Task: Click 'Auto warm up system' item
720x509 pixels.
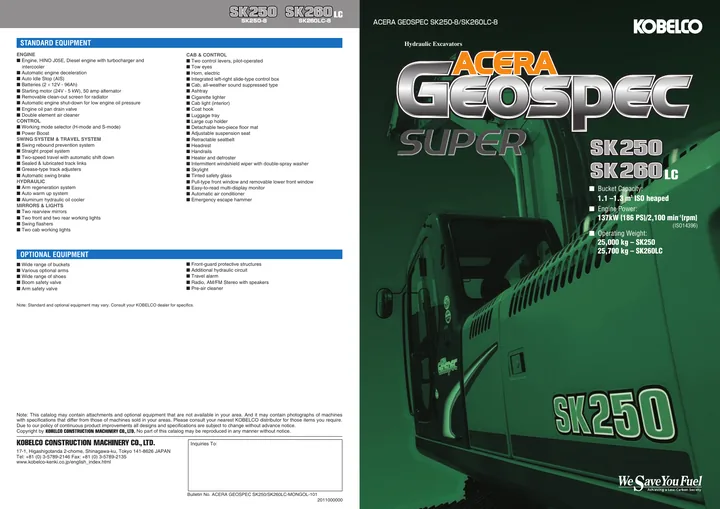Action: [x=45, y=193]
